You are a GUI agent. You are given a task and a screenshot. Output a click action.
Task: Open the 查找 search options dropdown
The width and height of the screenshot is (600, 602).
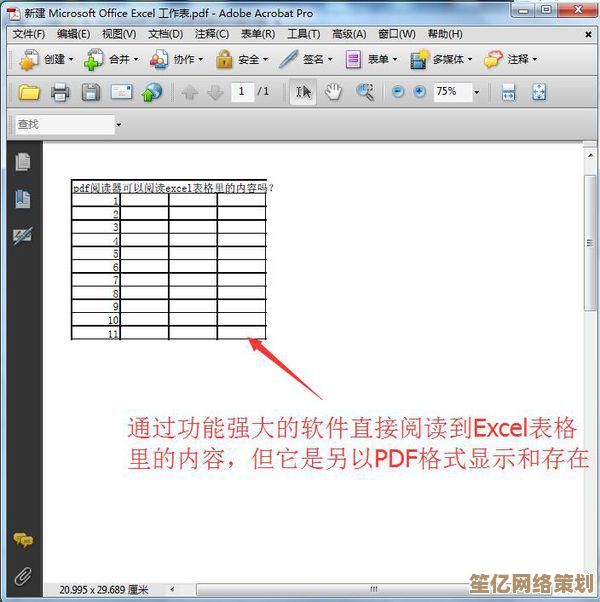(119, 125)
